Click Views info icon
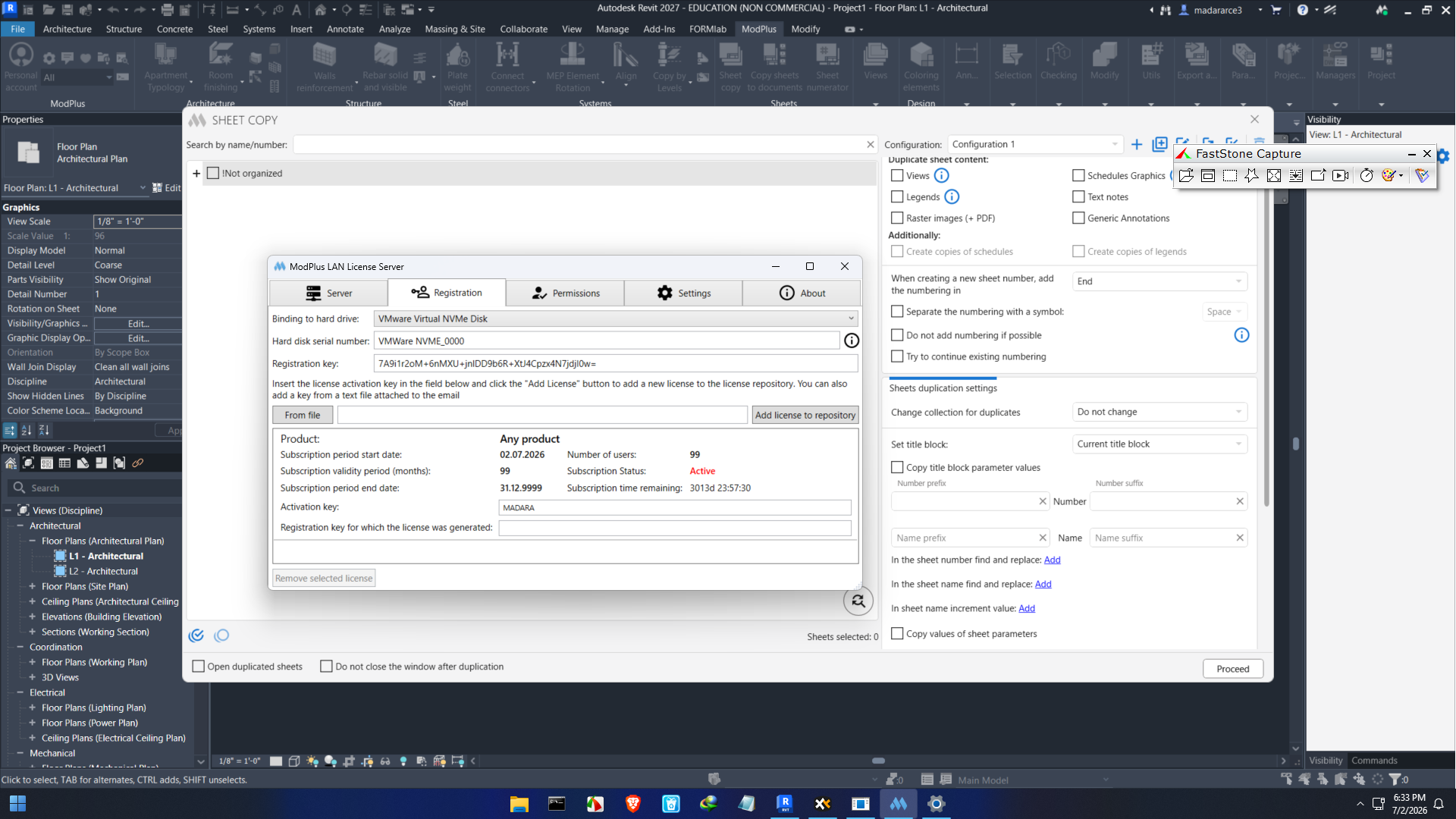This screenshot has height=819, width=1456. pos(941,175)
